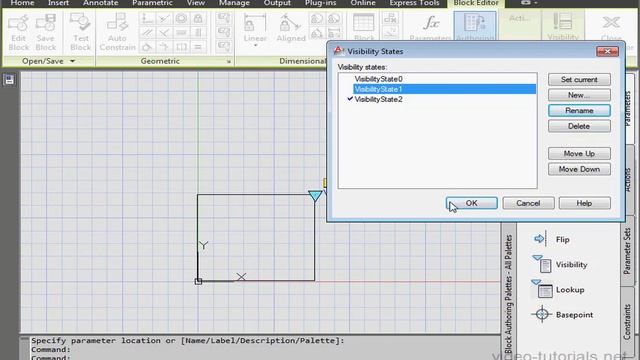Click the Edit Block ribbon icon
The image size is (640, 360).
pos(18,32)
